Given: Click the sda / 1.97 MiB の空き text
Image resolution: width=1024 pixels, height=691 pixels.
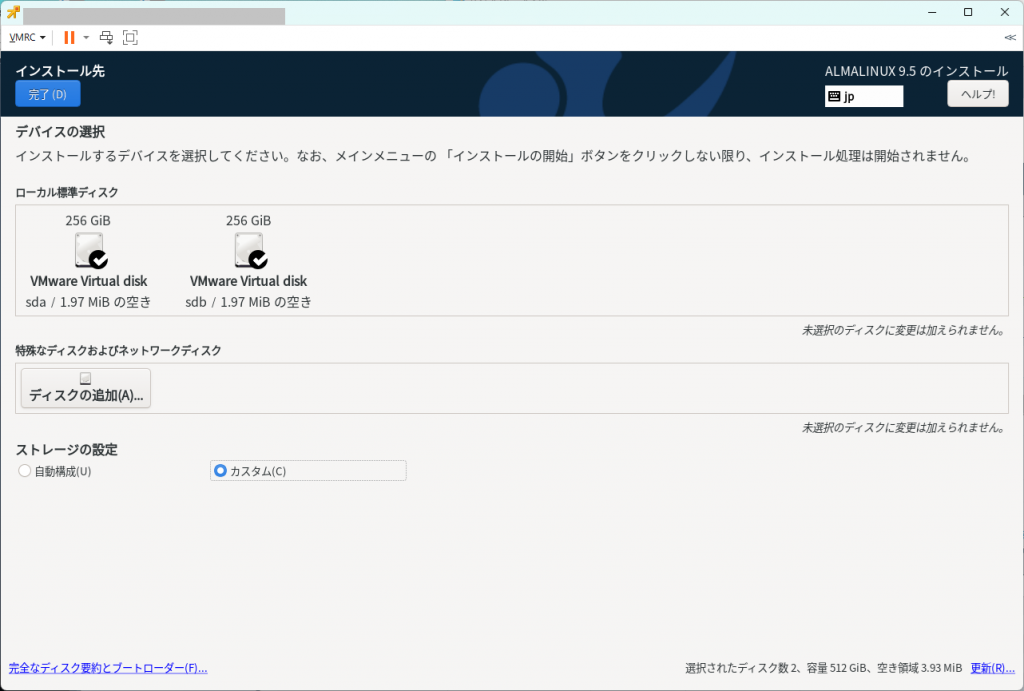Looking at the screenshot, I should pos(88,302).
